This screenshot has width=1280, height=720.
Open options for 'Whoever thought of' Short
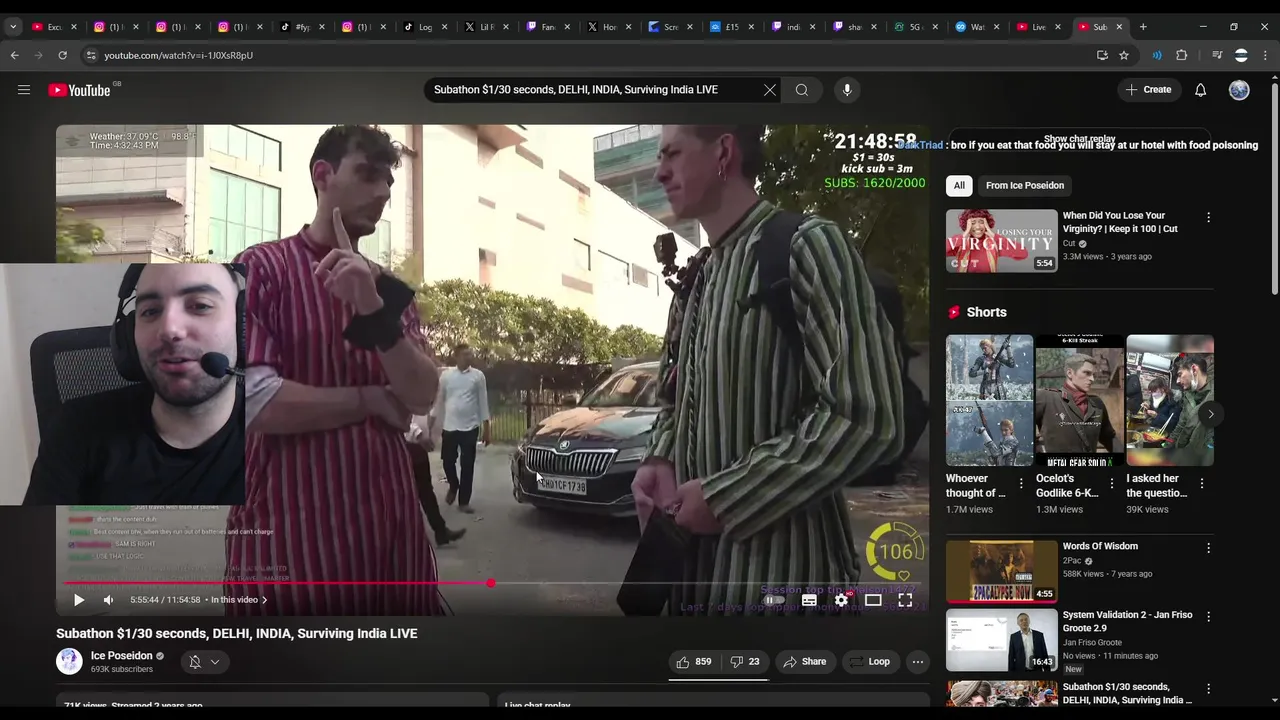point(1021,483)
